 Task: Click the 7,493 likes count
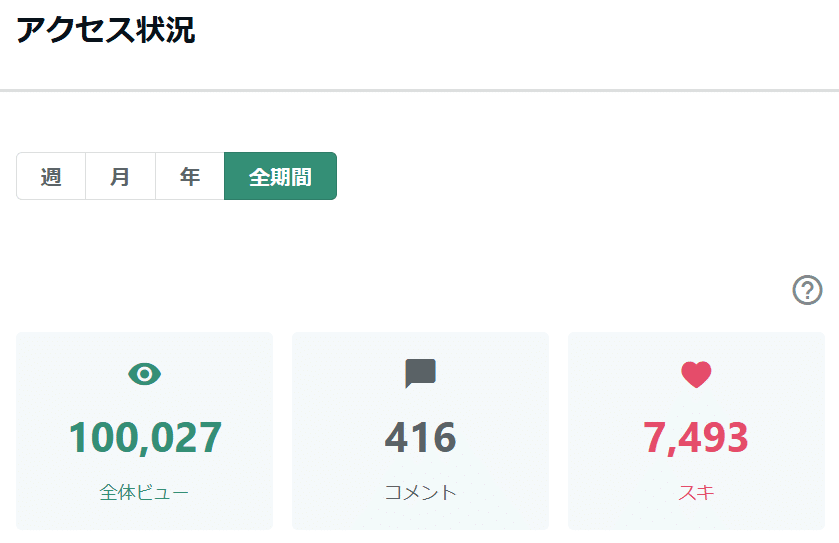point(696,438)
